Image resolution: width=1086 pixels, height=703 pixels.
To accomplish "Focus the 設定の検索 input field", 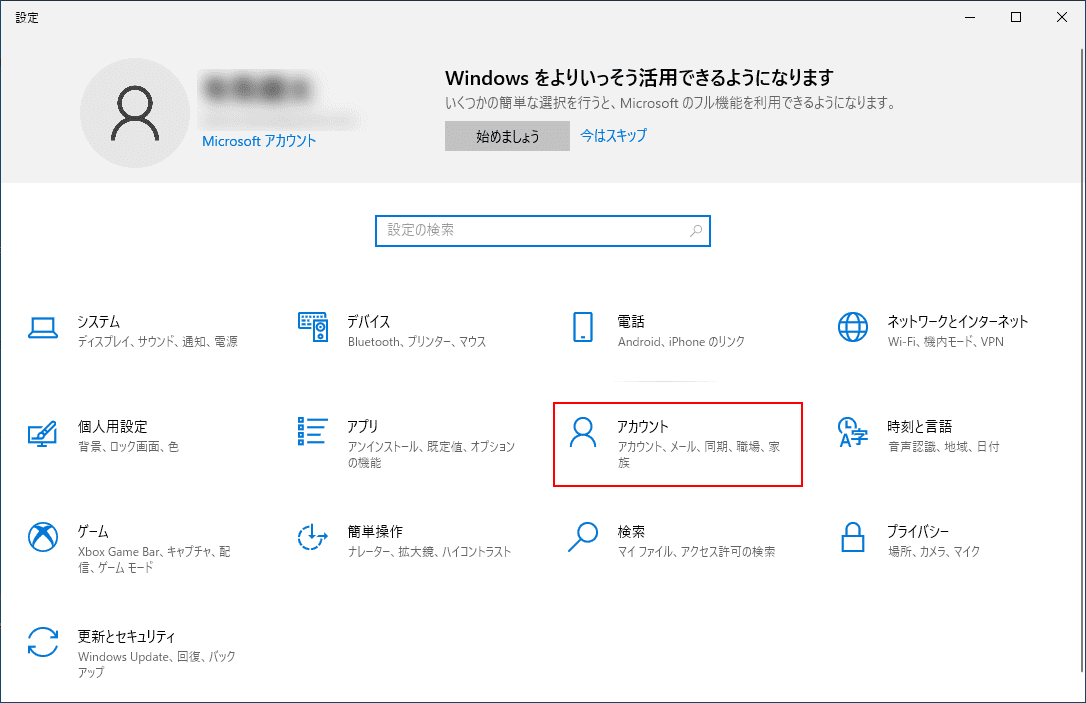I will (x=543, y=231).
